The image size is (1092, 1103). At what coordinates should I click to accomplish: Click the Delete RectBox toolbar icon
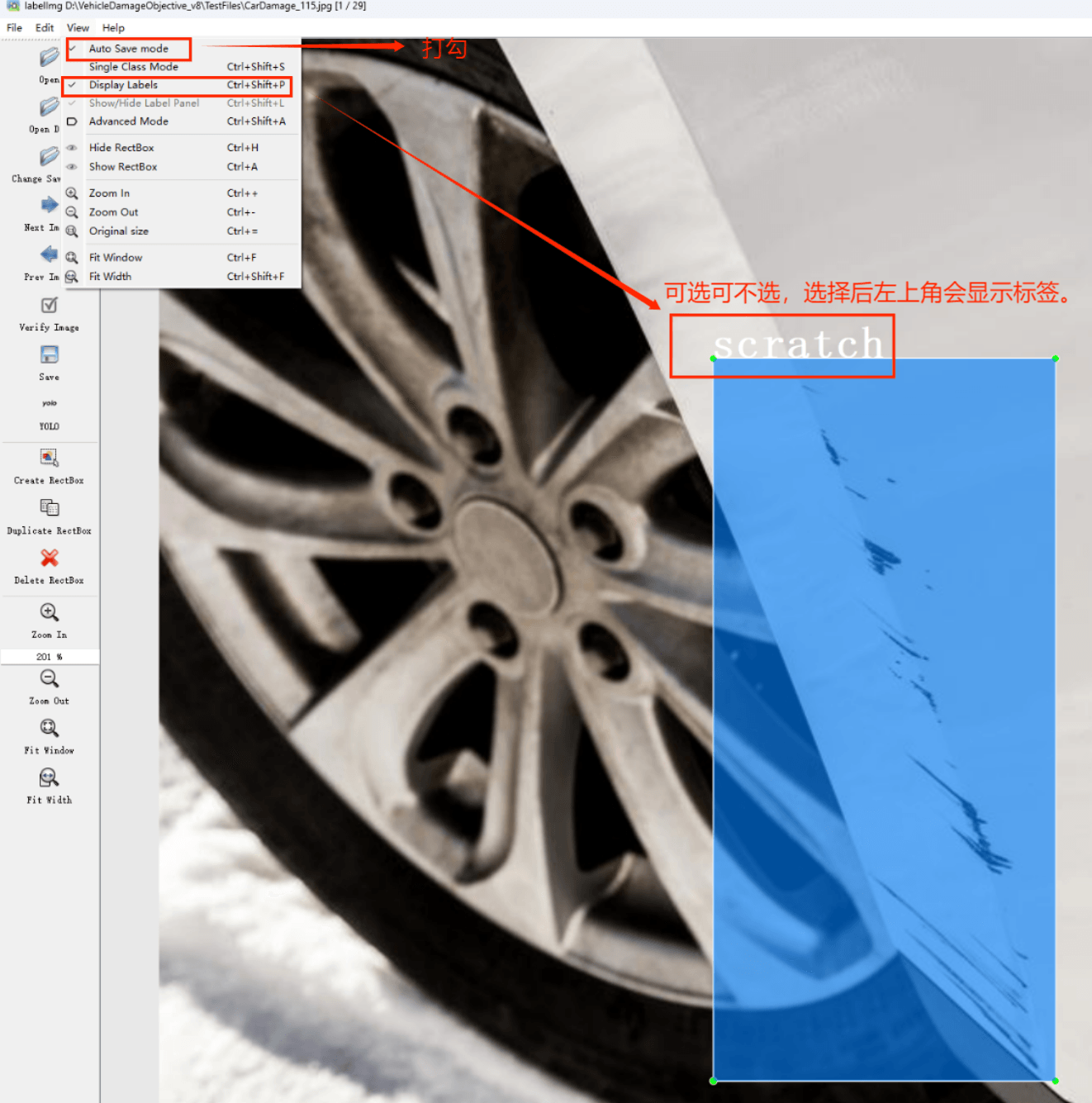click(x=50, y=558)
